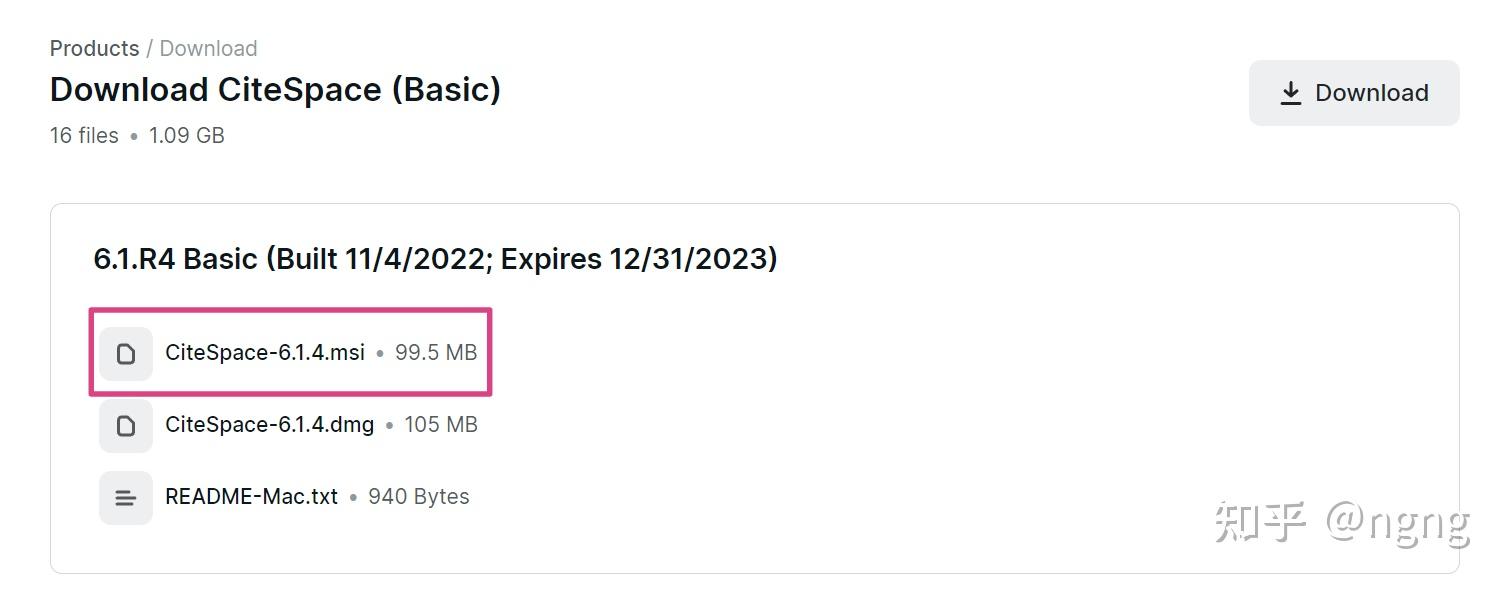Click the 16 files count text

(x=84, y=136)
